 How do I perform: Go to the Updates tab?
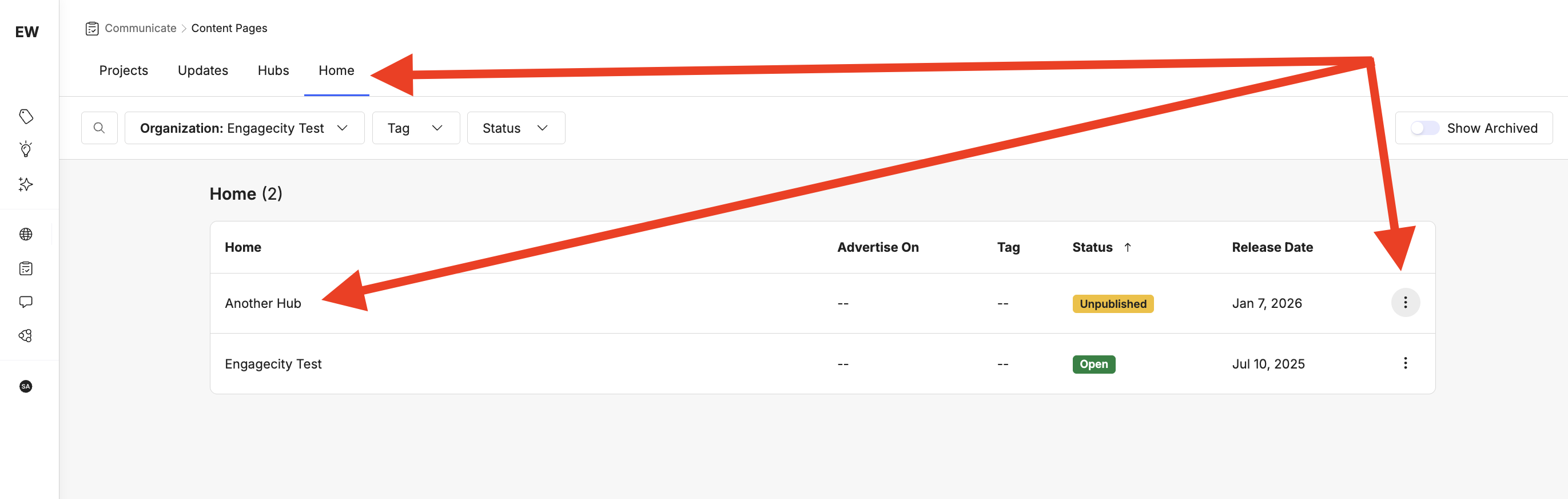coord(202,71)
